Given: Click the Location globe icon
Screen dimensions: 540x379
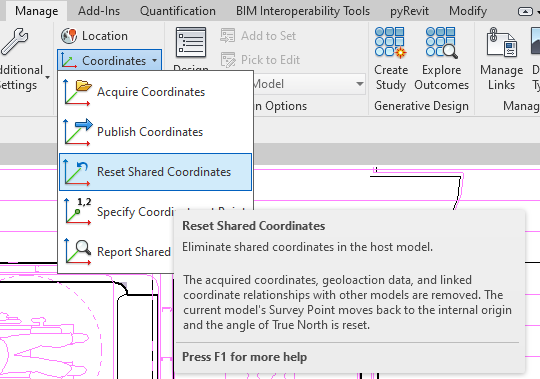Looking at the screenshot, I should pyautogui.click(x=69, y=36).
